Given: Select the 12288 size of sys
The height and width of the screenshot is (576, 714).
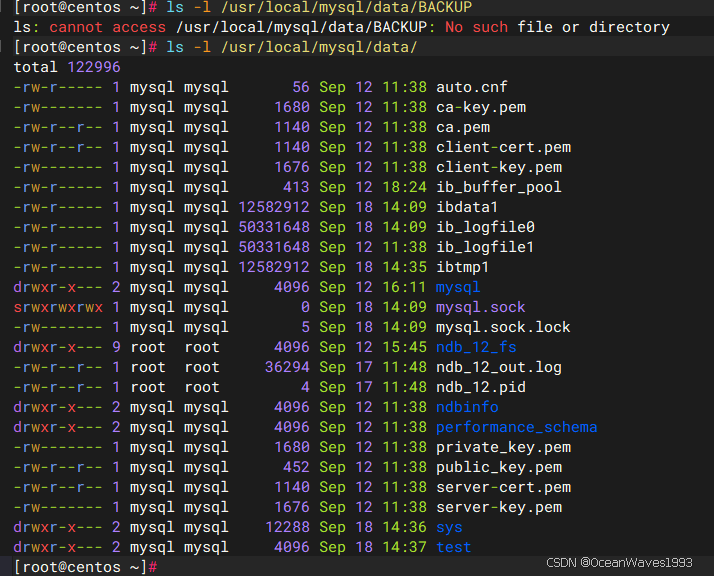Looking at the screenshot, I should [x=287, y=527].
